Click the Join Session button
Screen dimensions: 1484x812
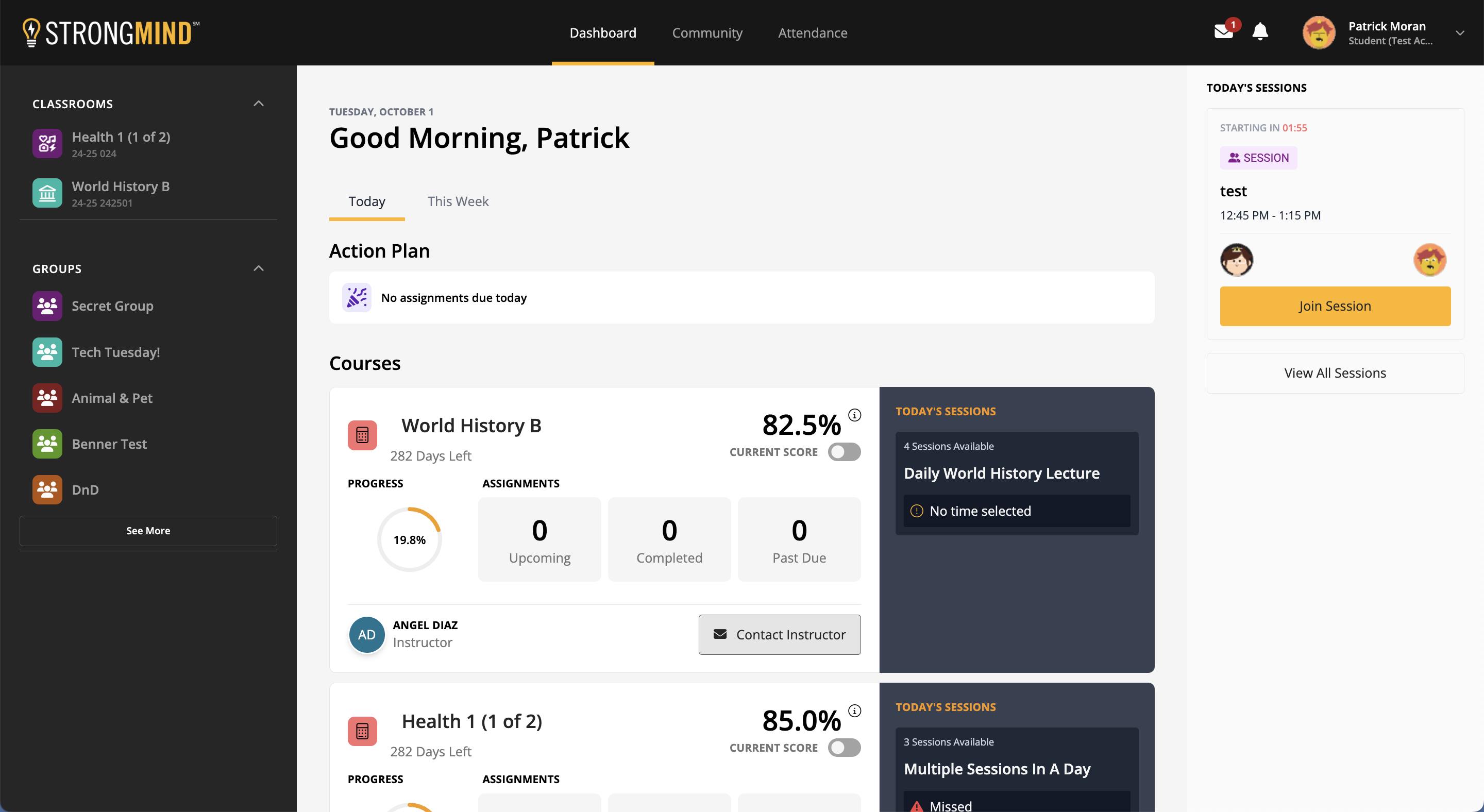(x=1334, y=305)
